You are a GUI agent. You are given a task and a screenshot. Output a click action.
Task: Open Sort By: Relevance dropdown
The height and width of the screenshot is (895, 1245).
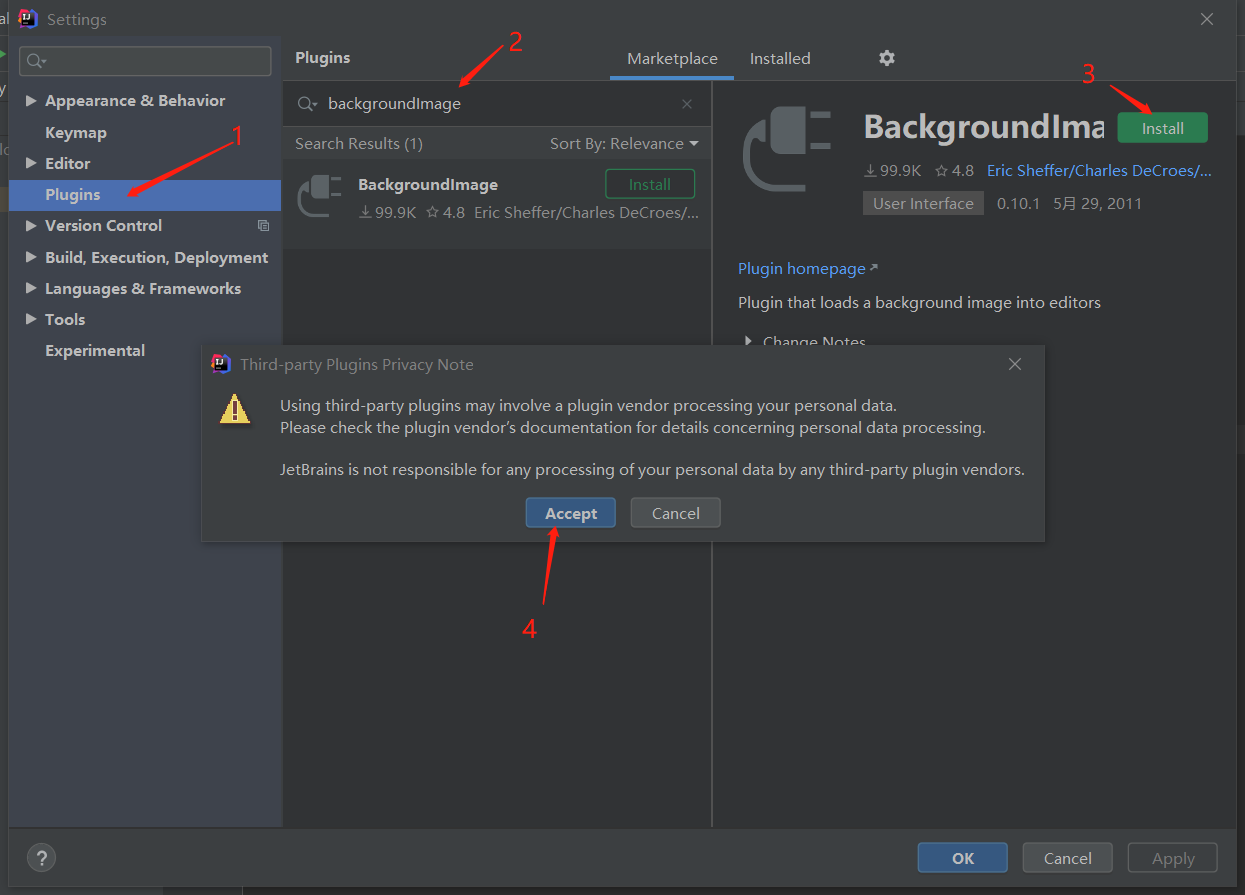(624, 144)
